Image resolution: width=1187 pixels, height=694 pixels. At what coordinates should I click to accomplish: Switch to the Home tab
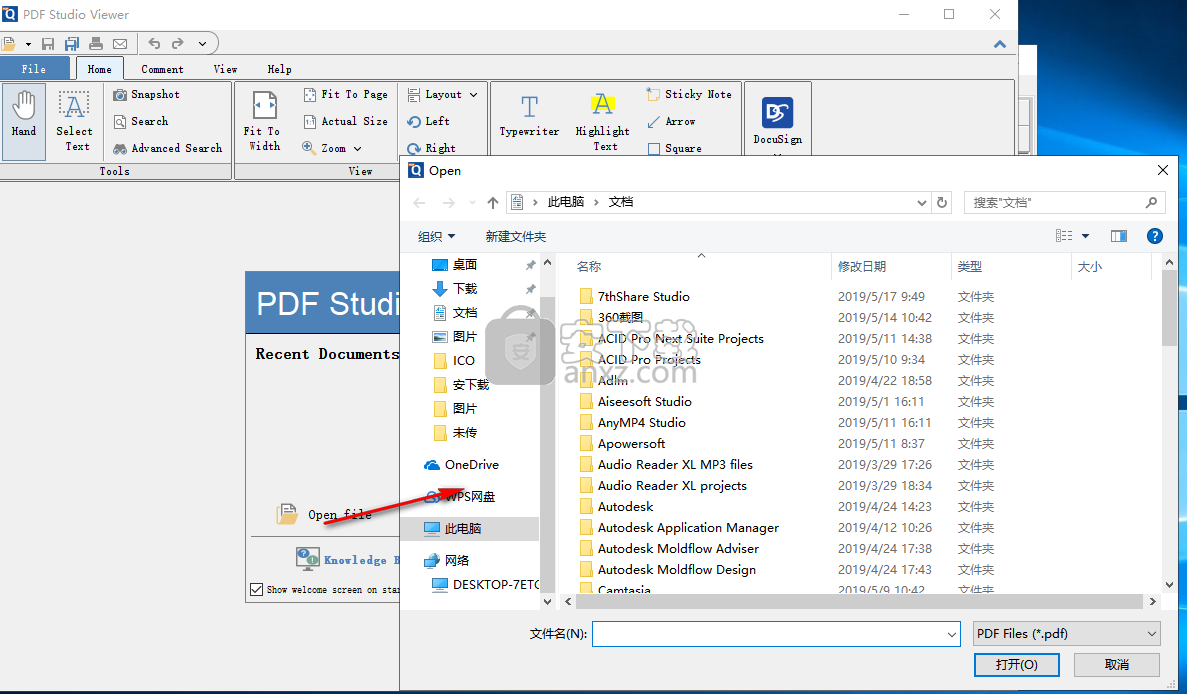(x=99, y=69)
